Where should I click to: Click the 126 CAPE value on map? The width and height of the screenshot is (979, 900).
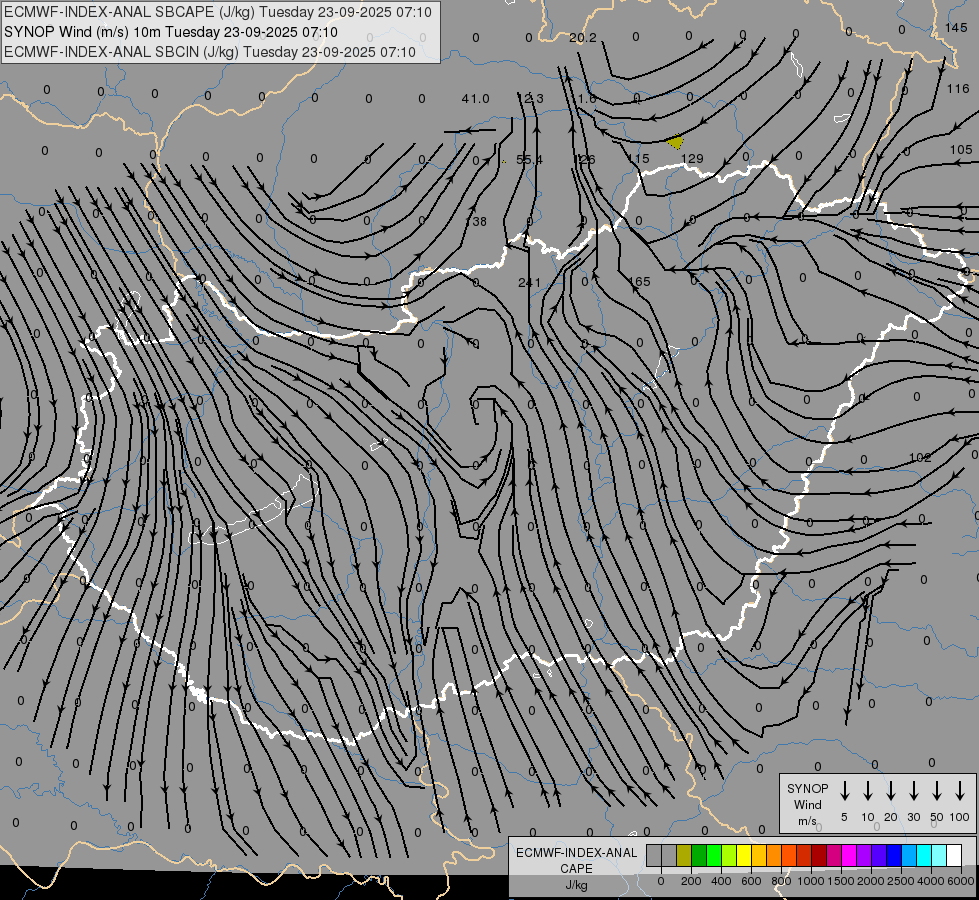(x=584, y=160)
